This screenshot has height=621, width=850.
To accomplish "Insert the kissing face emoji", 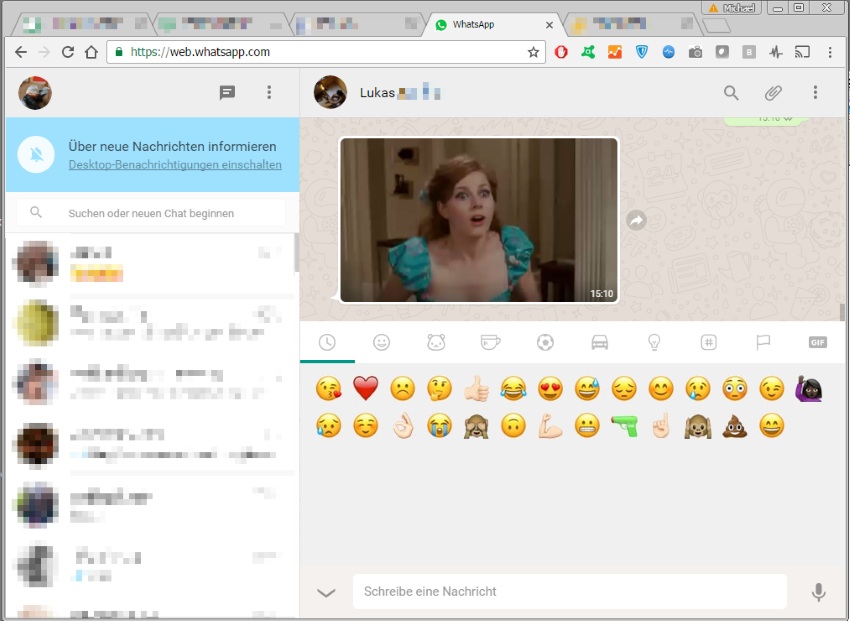I will pyautogui.click(x=329, y=389).
